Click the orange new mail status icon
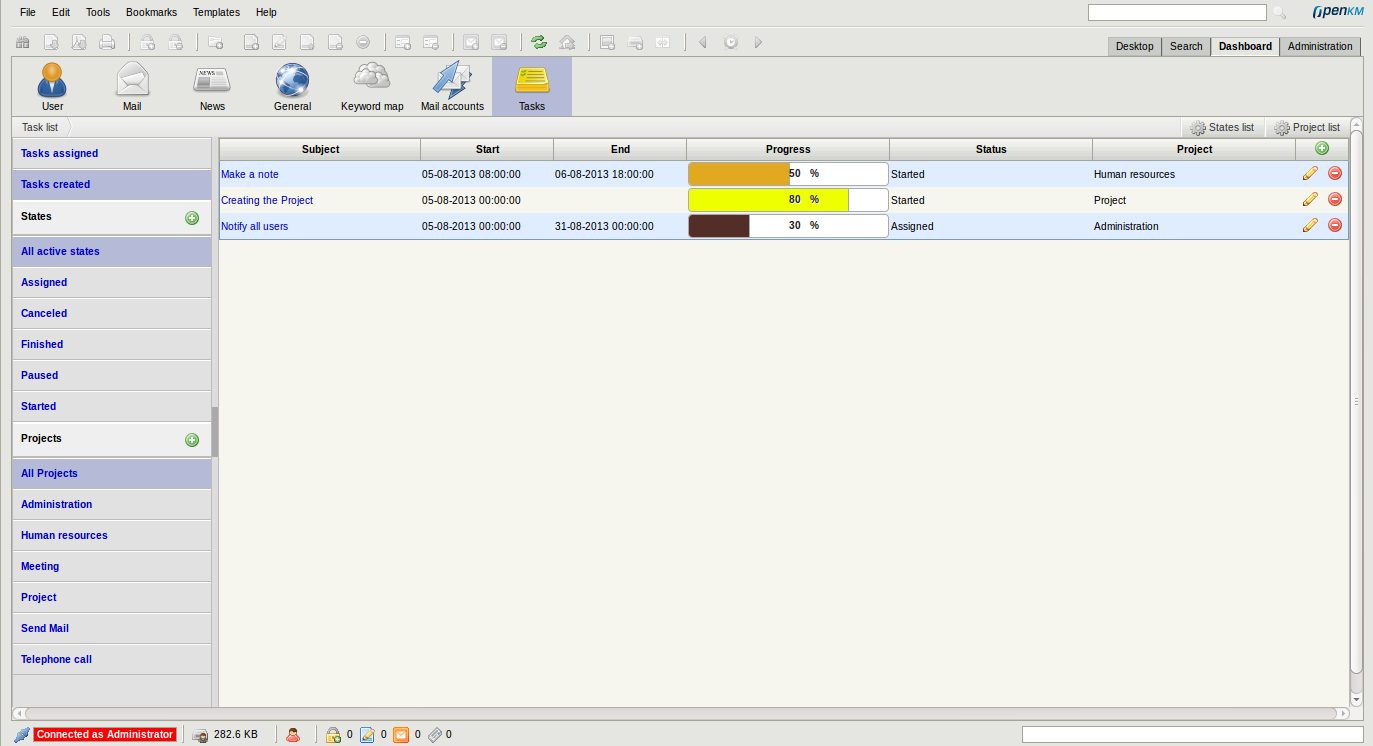Viewport: 1373px width, 746px height. pyautogui.click(x=401, y=734)
